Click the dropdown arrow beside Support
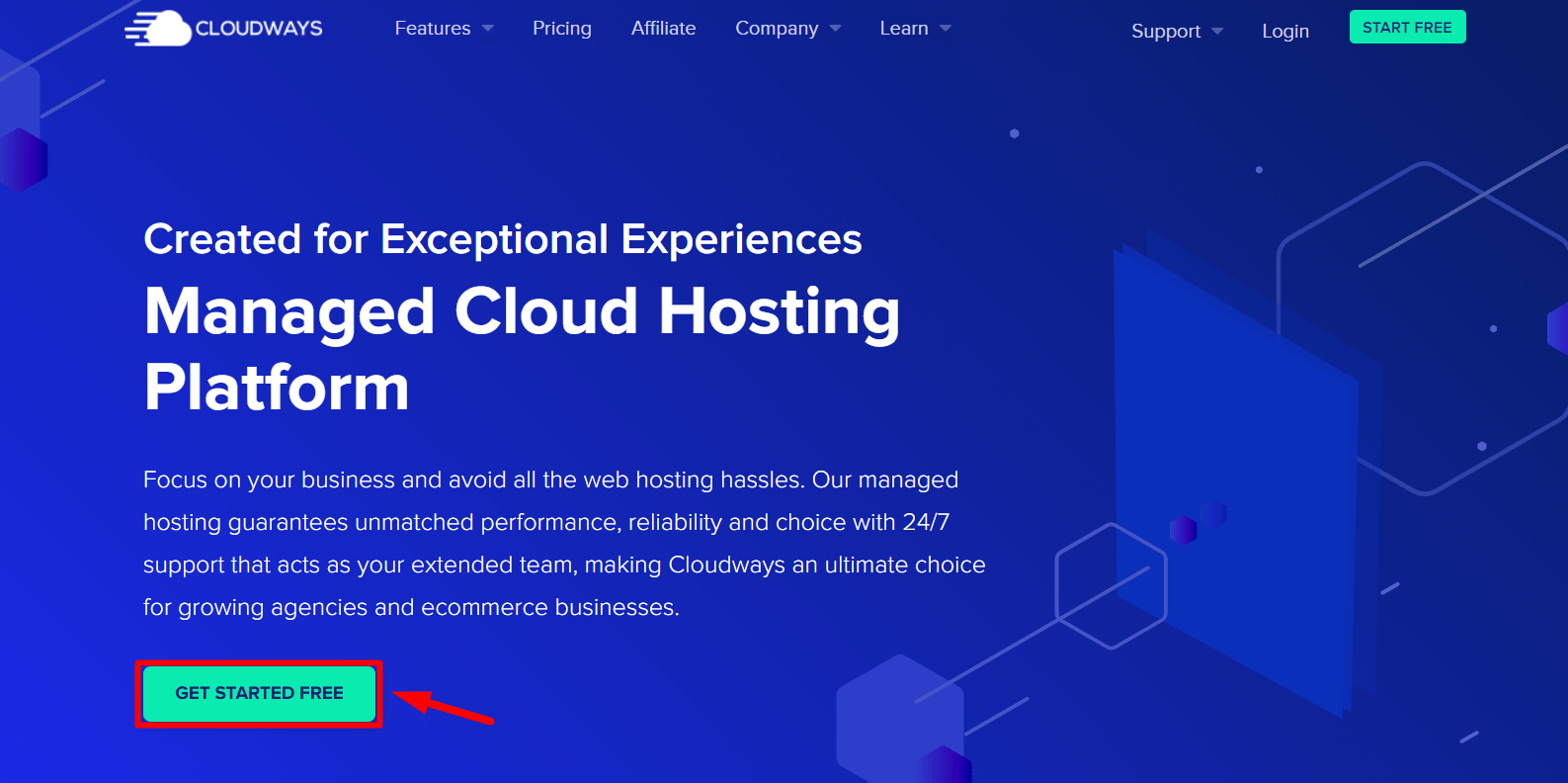 [1217, 32]
